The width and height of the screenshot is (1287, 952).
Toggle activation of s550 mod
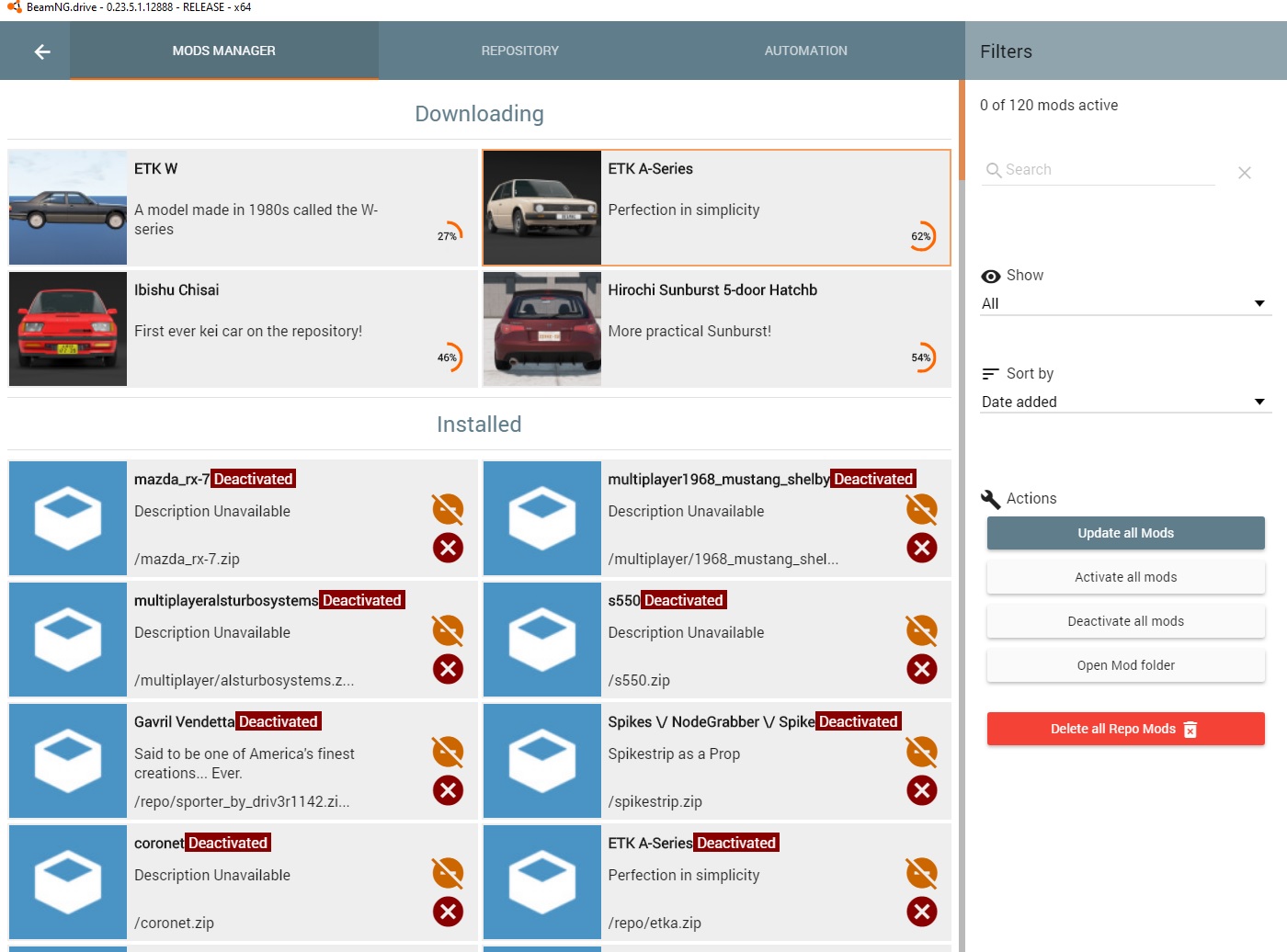pos(922,629)
